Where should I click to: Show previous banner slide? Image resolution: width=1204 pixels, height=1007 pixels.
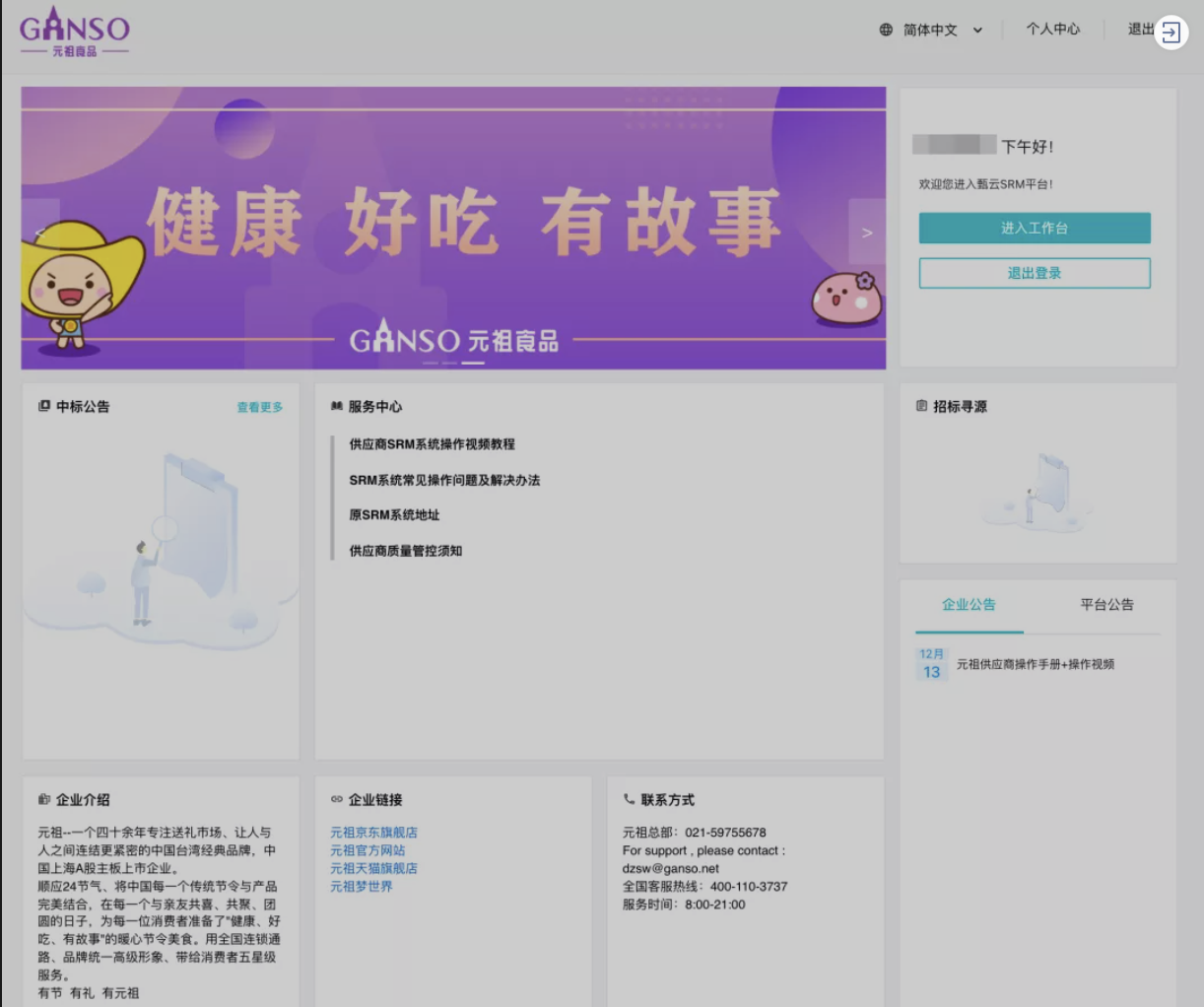click(40, 233)
